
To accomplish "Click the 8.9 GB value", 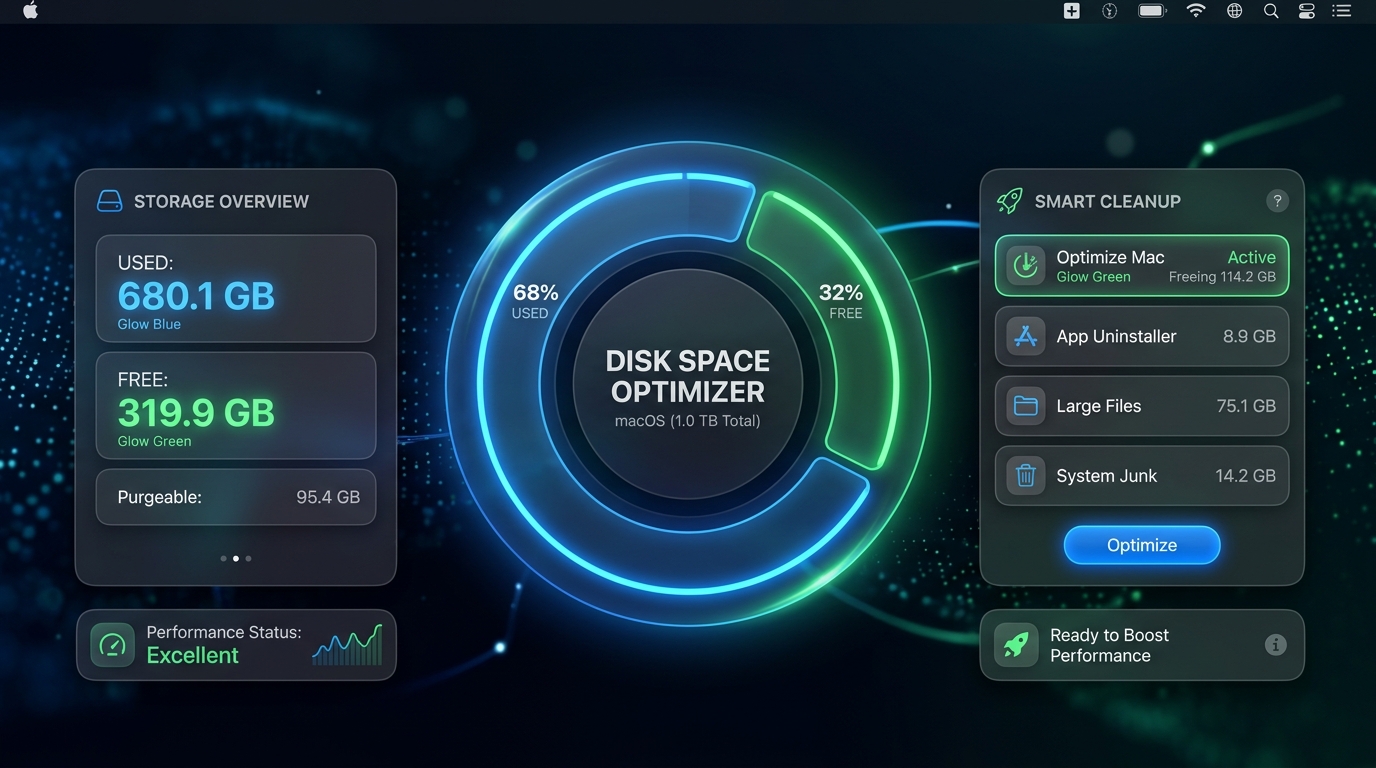I will [1249, 336].
